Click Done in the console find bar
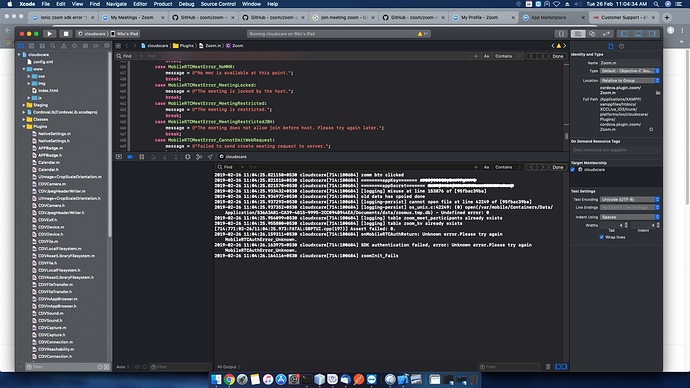 click(558, 167)
